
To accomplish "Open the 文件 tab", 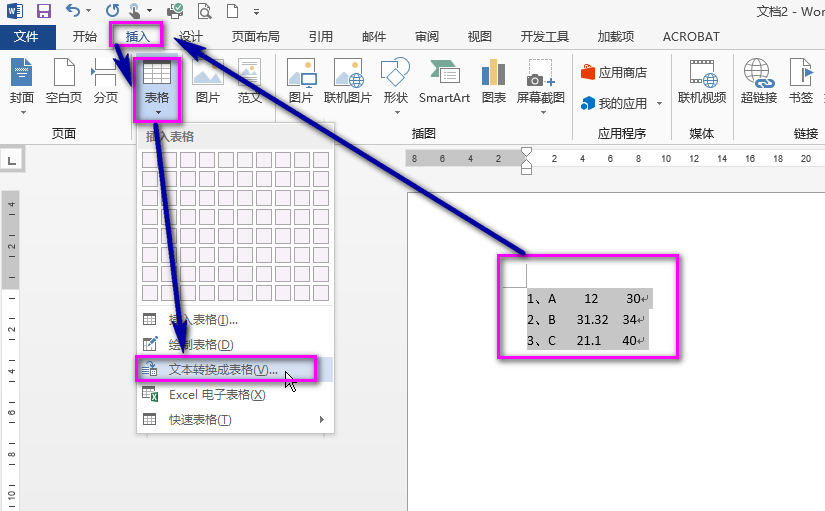I will click(26, 36).
